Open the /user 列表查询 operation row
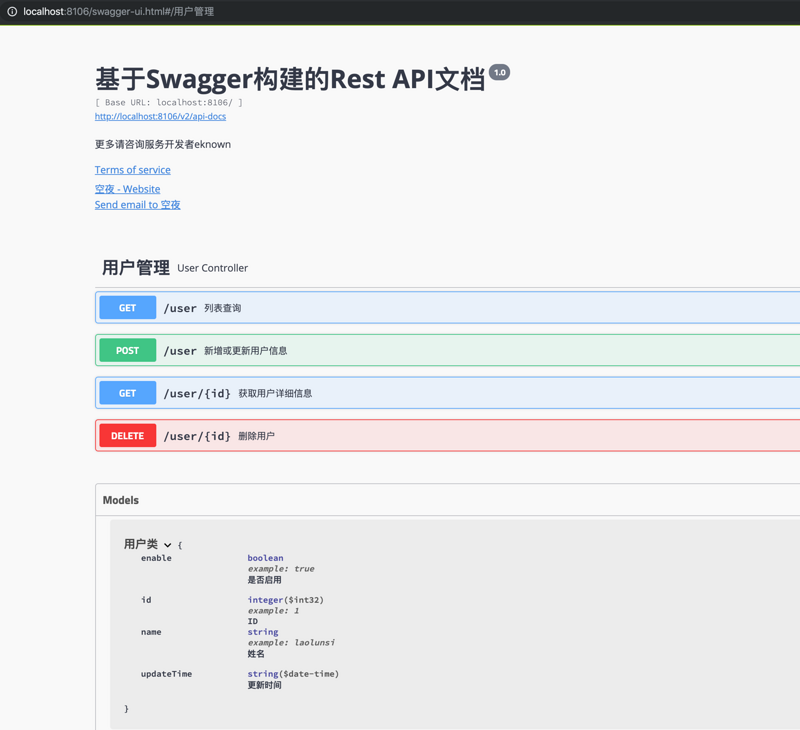This screenshot has height=730, width=800. tap(400, 307)
